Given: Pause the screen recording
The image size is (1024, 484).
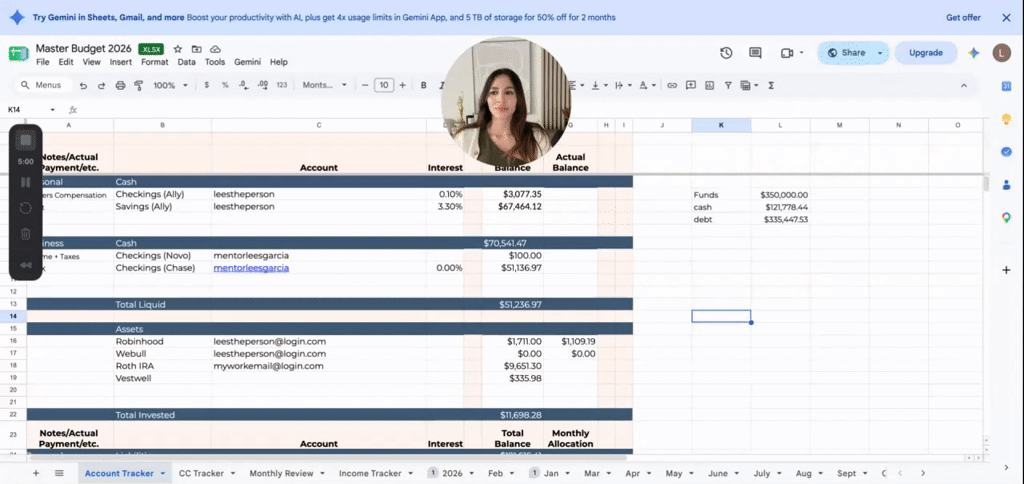Looking at the screenshot, I should [25, 182].
